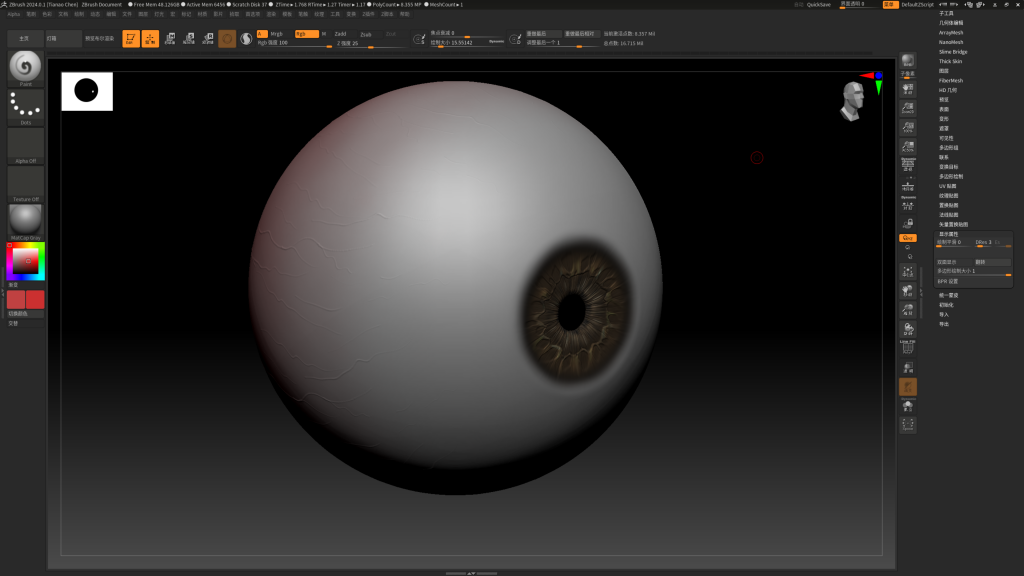Viewport: 1024px width, 576px height.
Task: Click the move view hand icon
Action: tap(908, 291)
